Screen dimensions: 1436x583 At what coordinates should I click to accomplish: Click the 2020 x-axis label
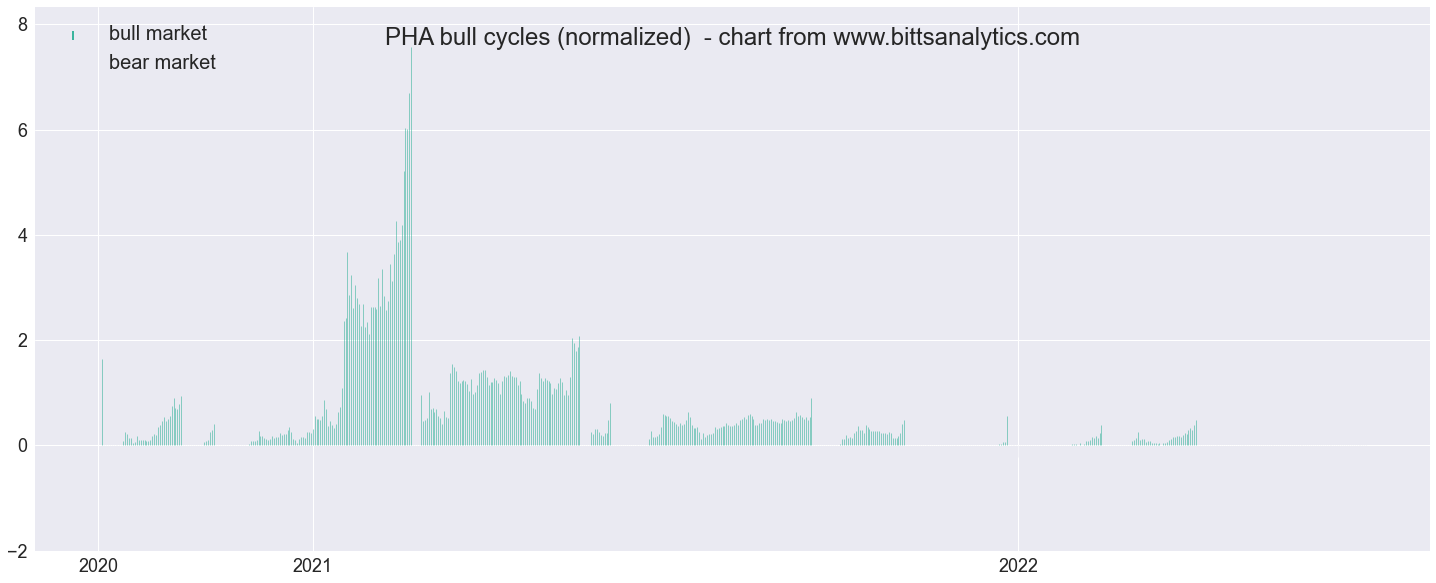coord(98,566)
